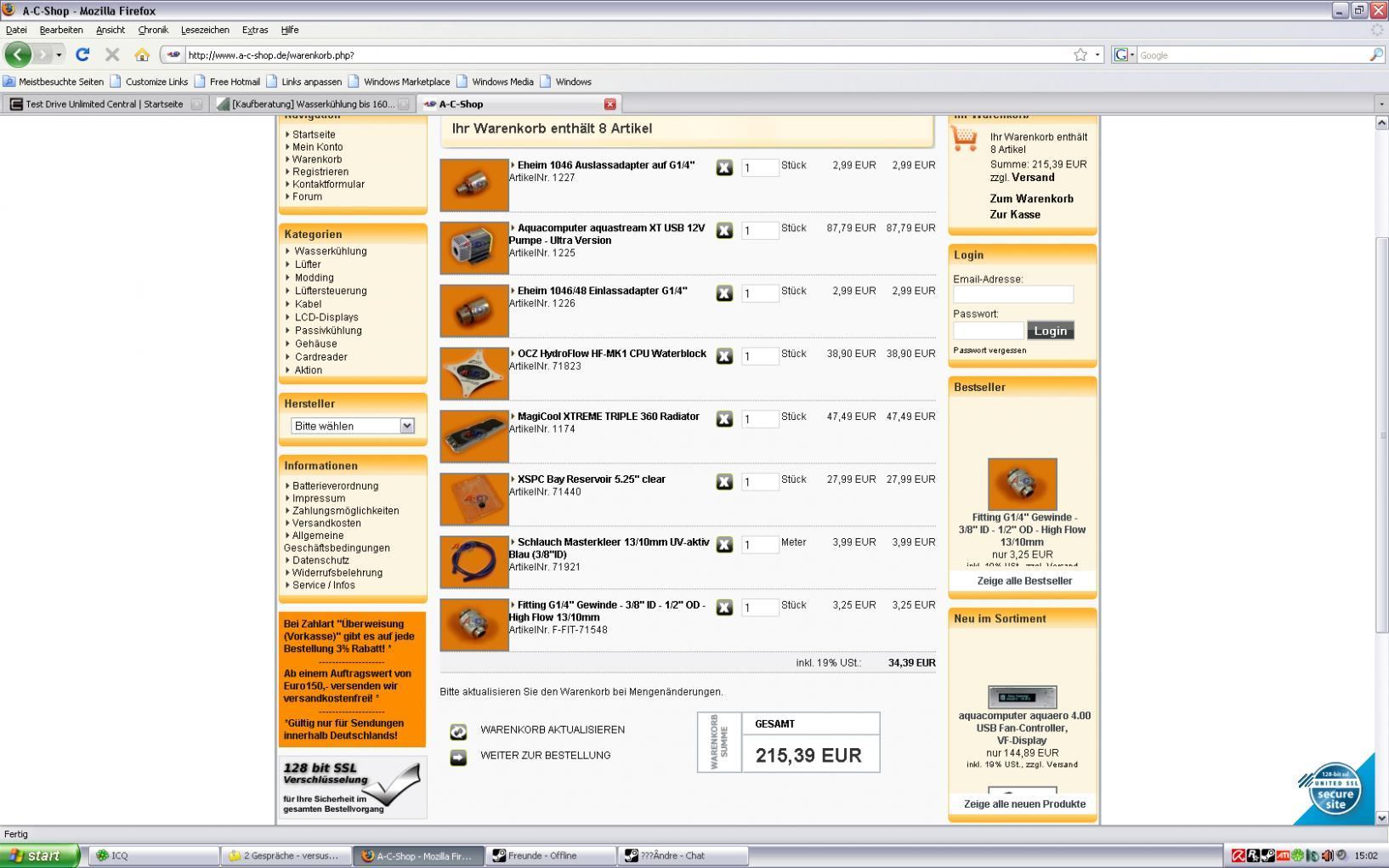
Task: Go back with the Firefox back arrow
Action: click(18, 54)
